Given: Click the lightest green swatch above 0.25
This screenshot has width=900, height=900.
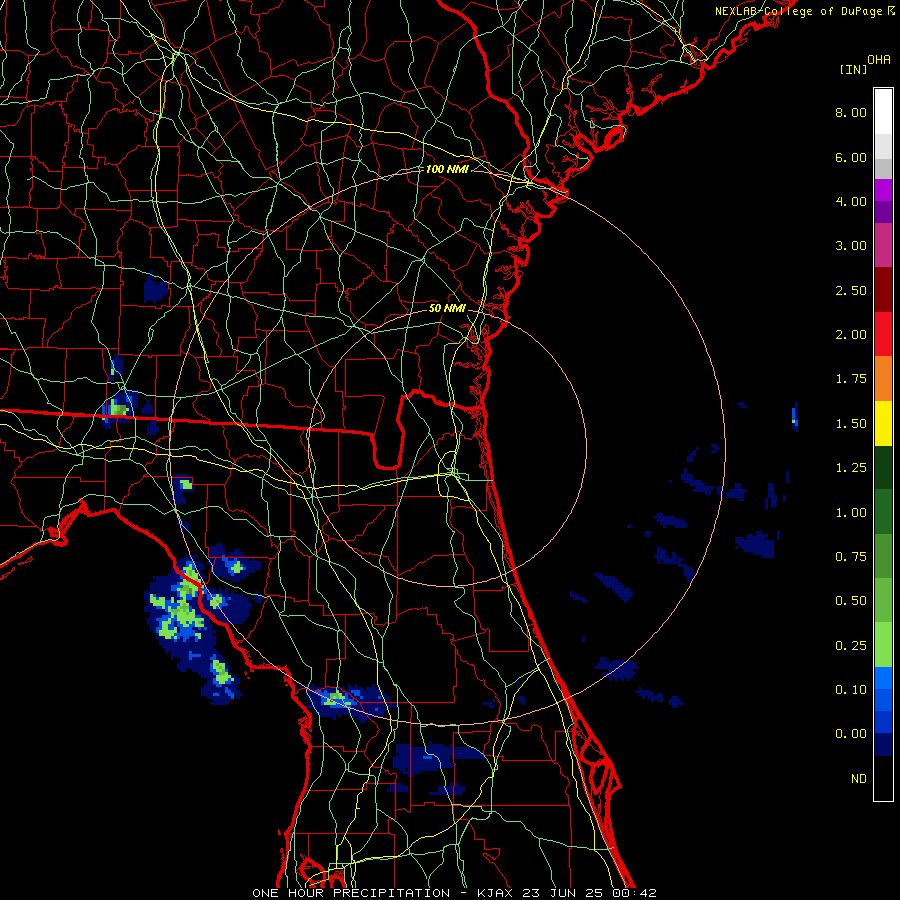Looking at the screenshot, I should pyautogui.click(x=883, y=645).
